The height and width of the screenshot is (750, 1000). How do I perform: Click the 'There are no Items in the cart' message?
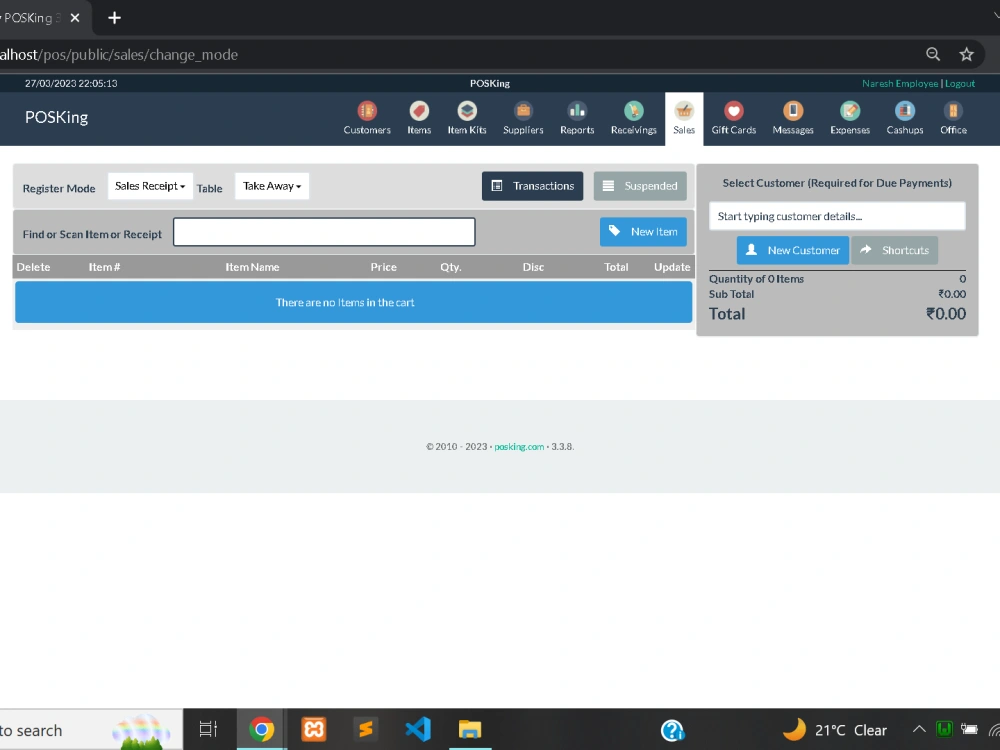pyautogui.click(x=345, y=302)
